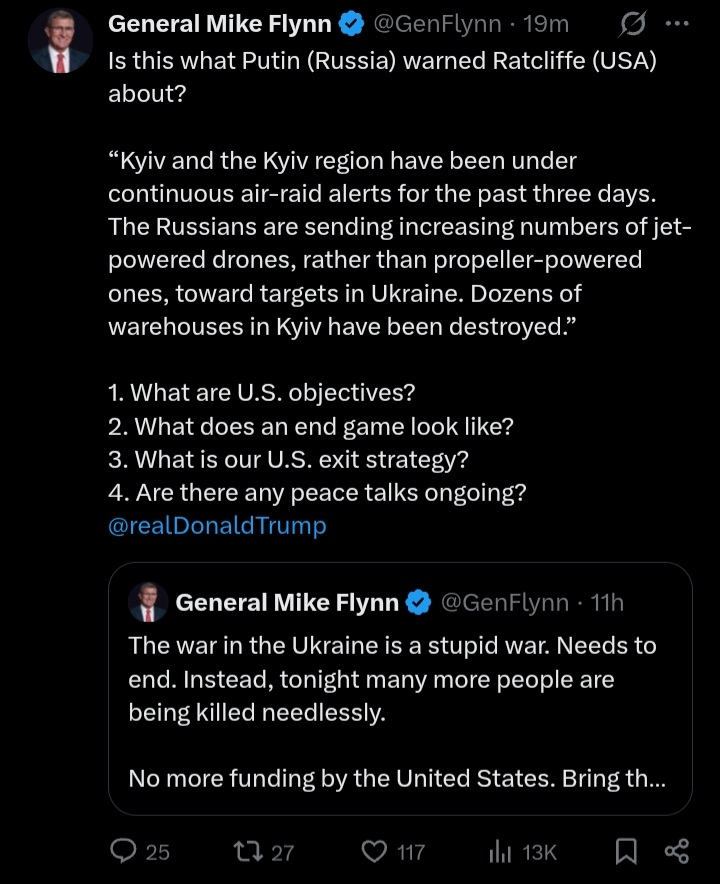
Task: Open the 19m timestamp link
Action: pyautogui.click(x=546, y=24)
